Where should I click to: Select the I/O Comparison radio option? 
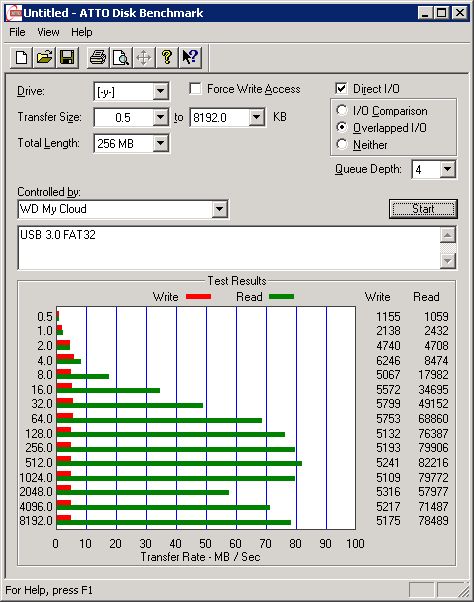click(342, 111)
